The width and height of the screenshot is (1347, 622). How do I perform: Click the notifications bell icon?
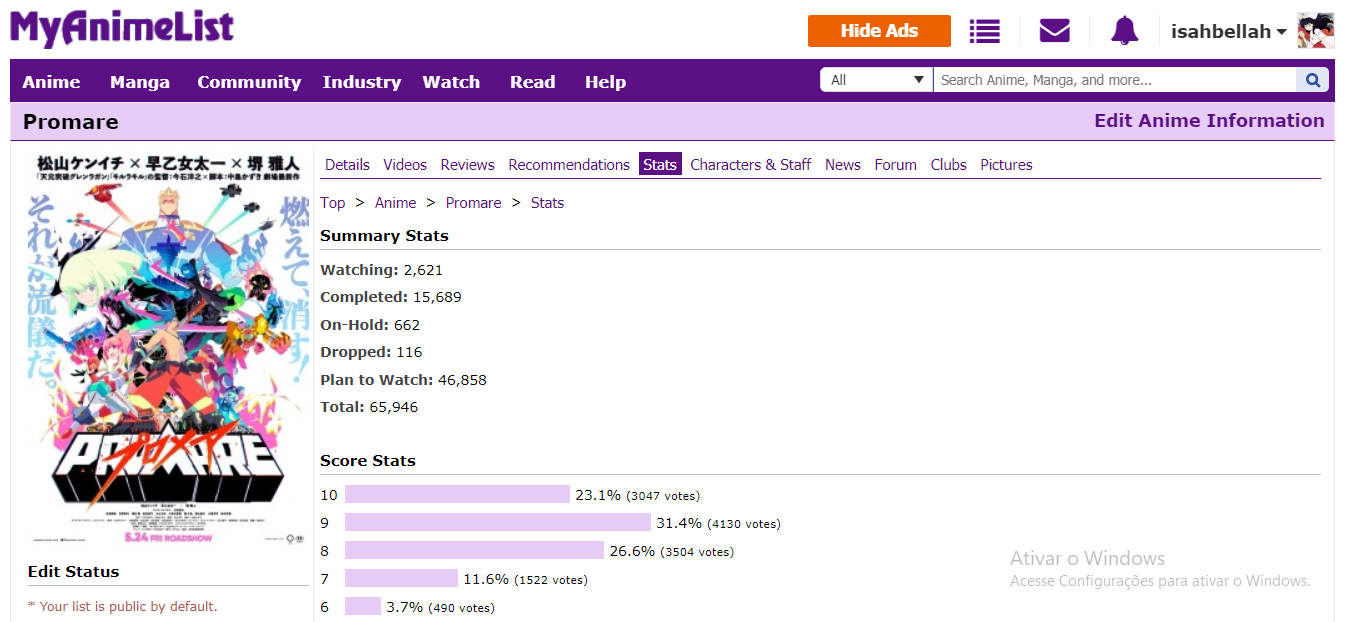click(x=1124, y=31)
